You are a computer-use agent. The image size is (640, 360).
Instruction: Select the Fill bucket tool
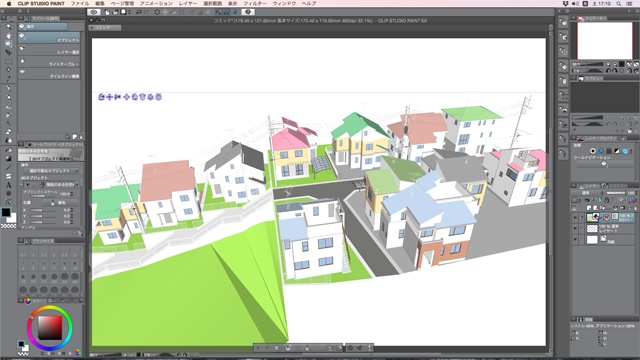click(x=8, y=150)
